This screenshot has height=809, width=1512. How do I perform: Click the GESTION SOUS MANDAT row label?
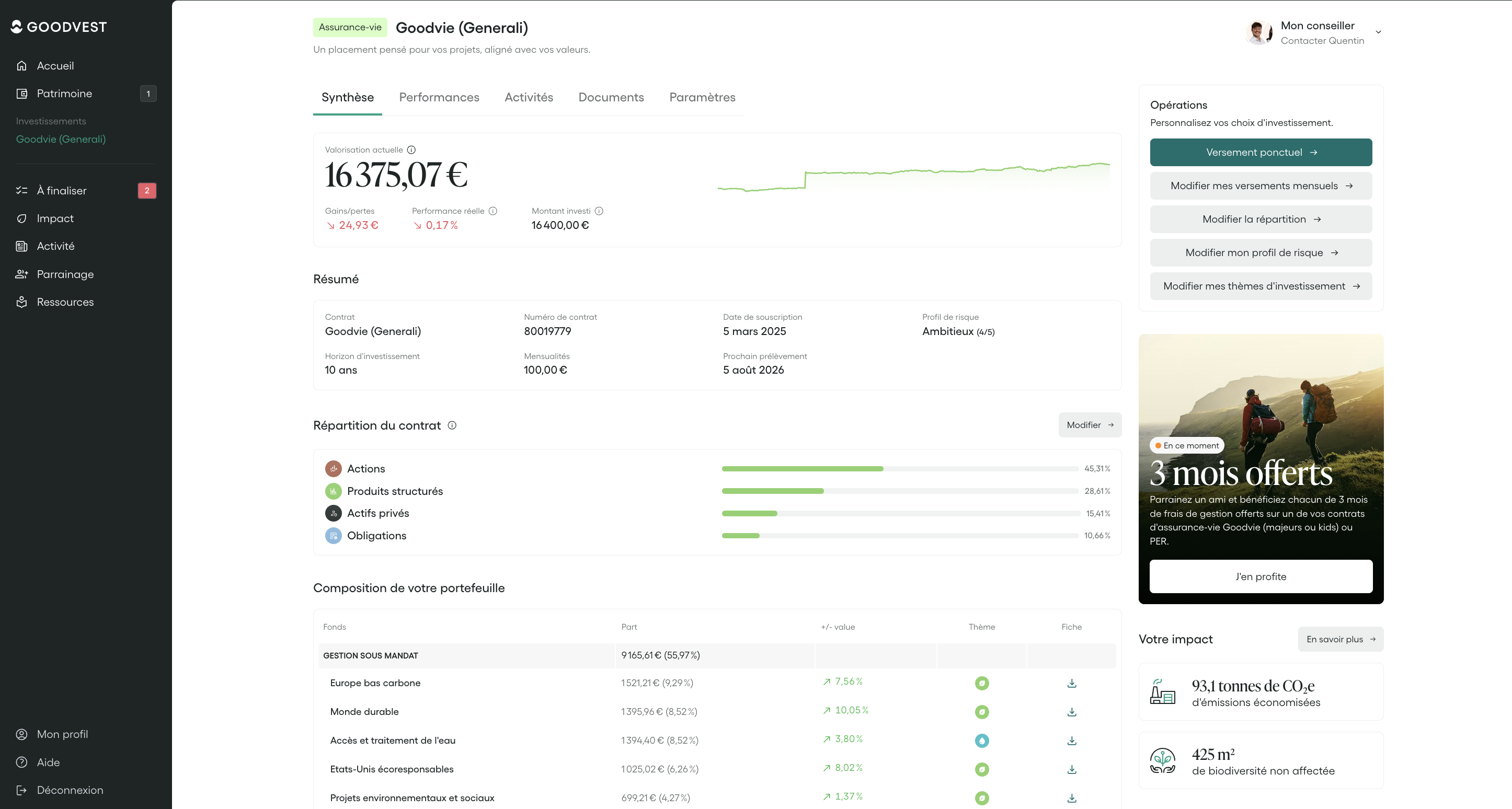(370, 656)
